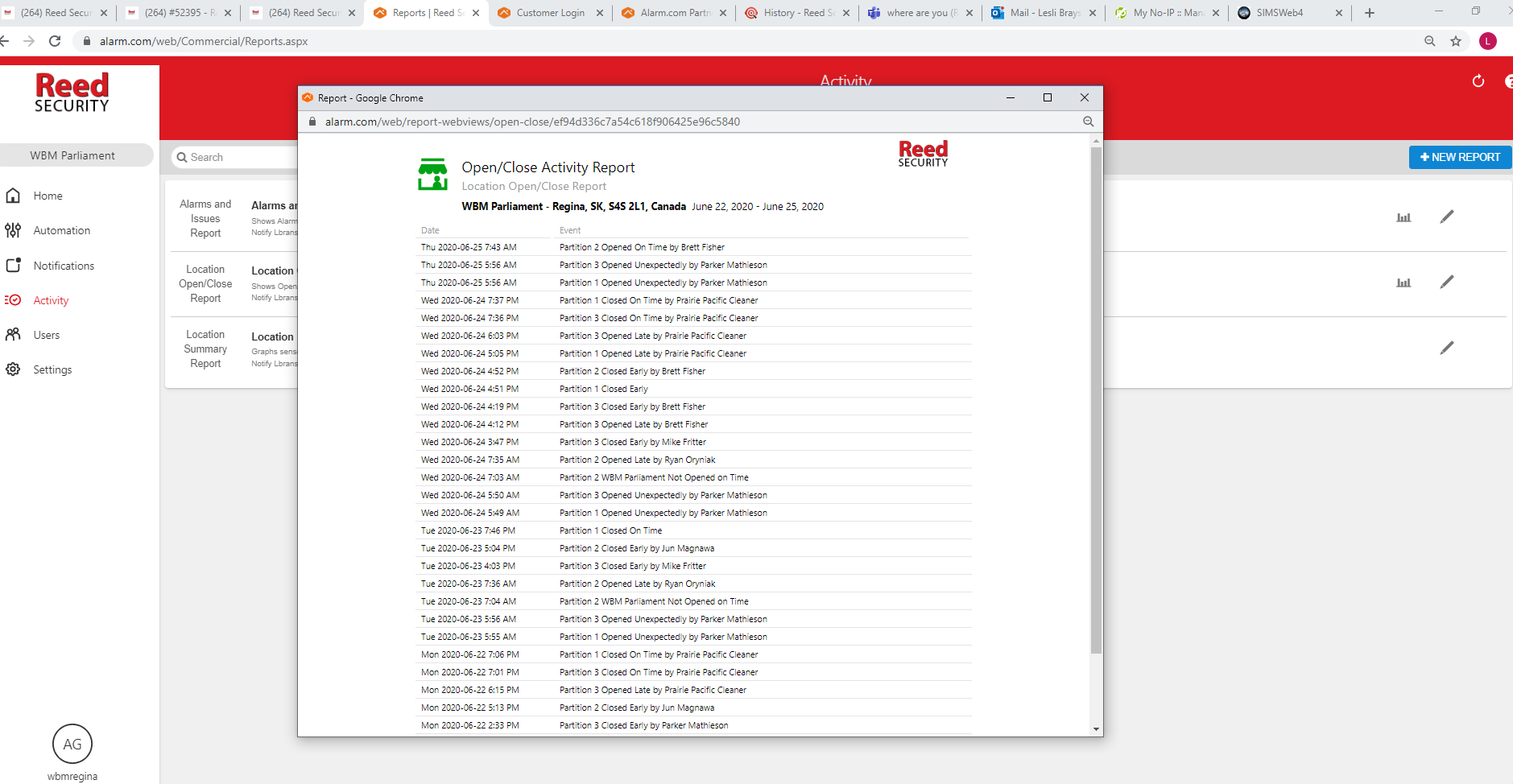Switch to History - Reed browser tab
The image size is (1513, 784).
click(799, 13)
